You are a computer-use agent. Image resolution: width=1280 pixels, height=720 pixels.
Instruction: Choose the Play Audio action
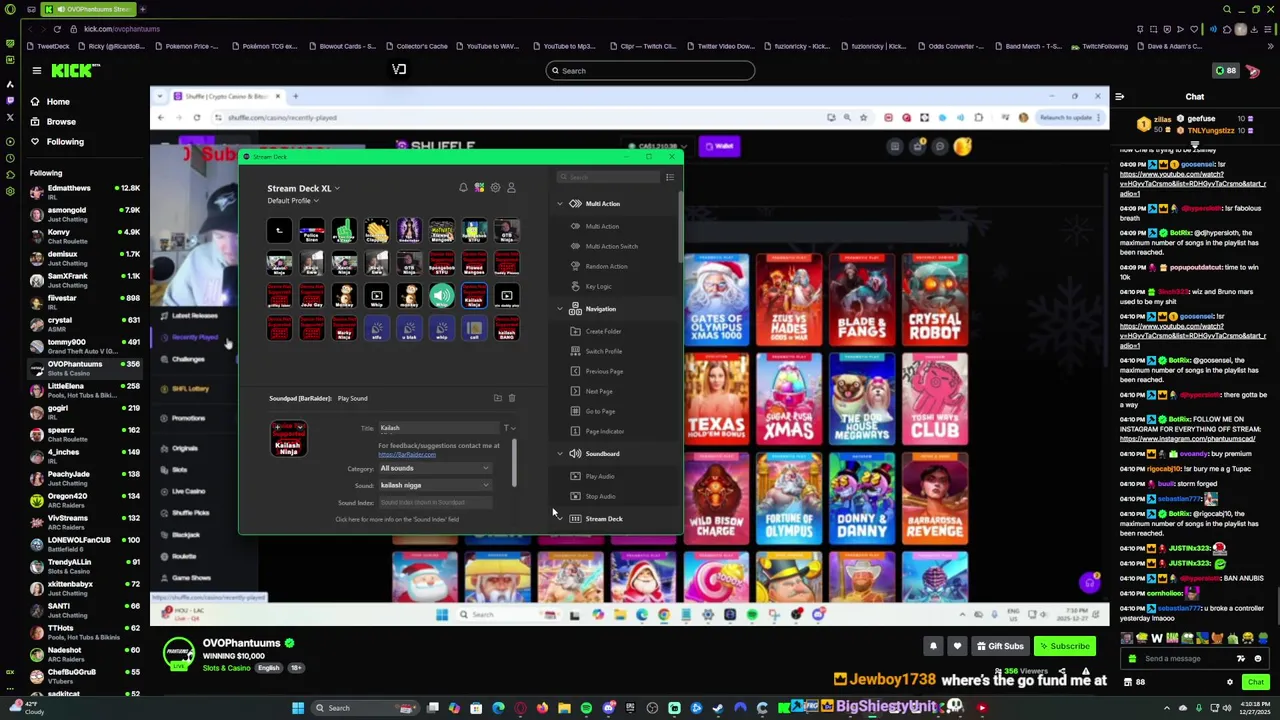599,476
